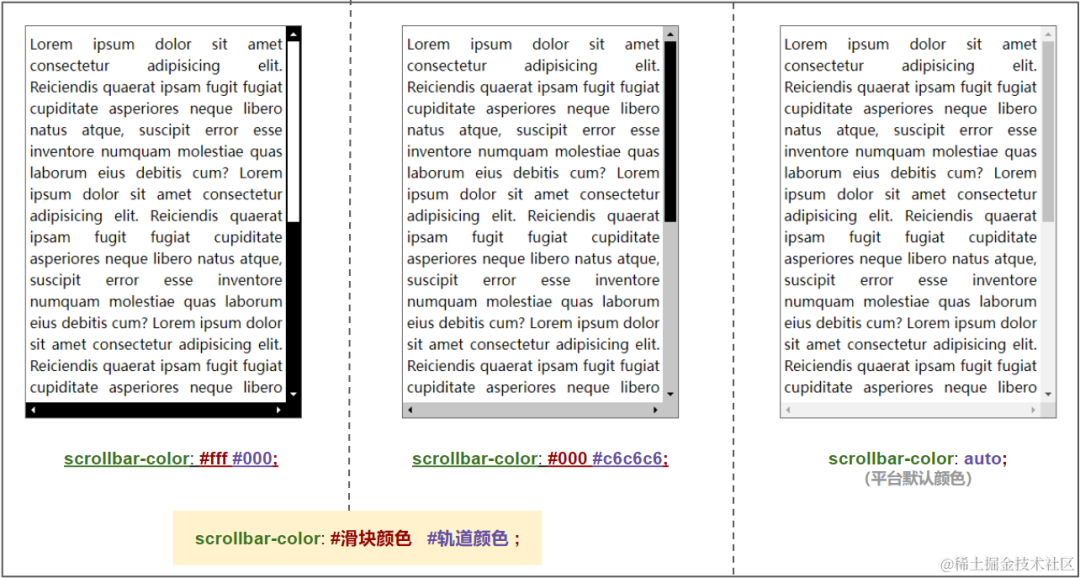Click the '(平台默认颜色)' note
This screenshot has width=1080, height=578.
[917, 479]
